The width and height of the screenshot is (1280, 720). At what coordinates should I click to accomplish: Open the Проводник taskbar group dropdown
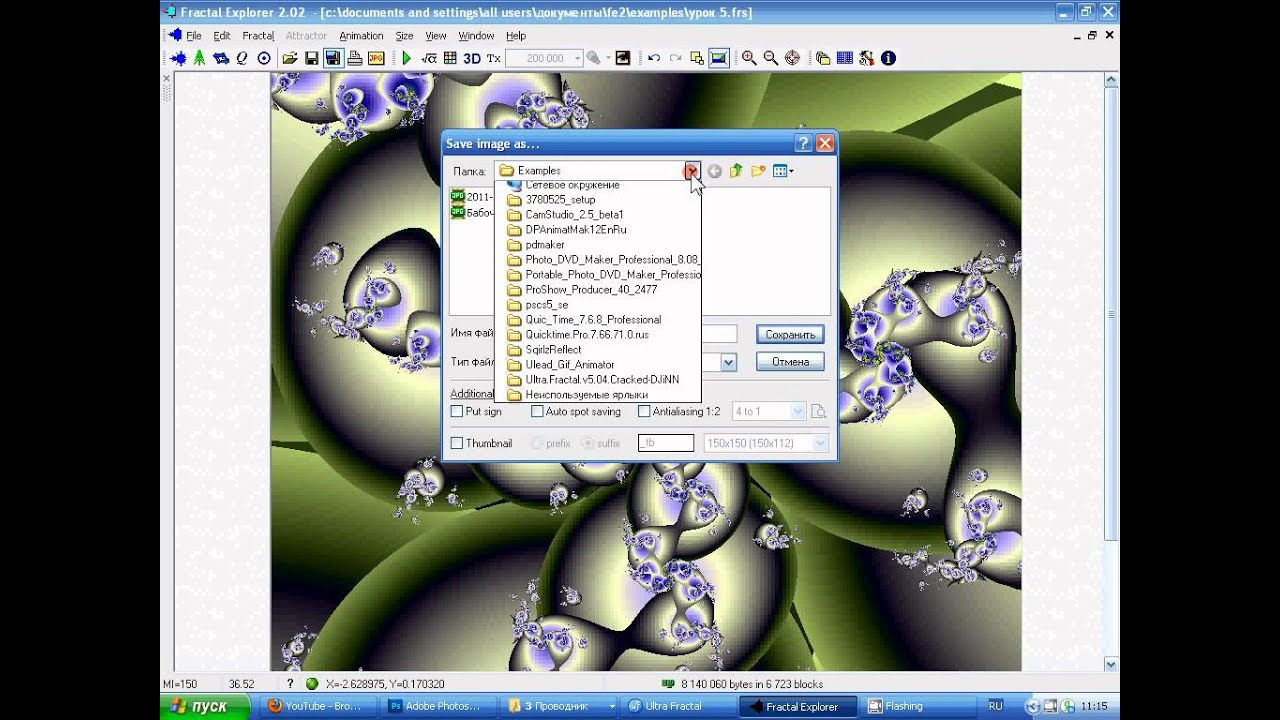point(612,706)
